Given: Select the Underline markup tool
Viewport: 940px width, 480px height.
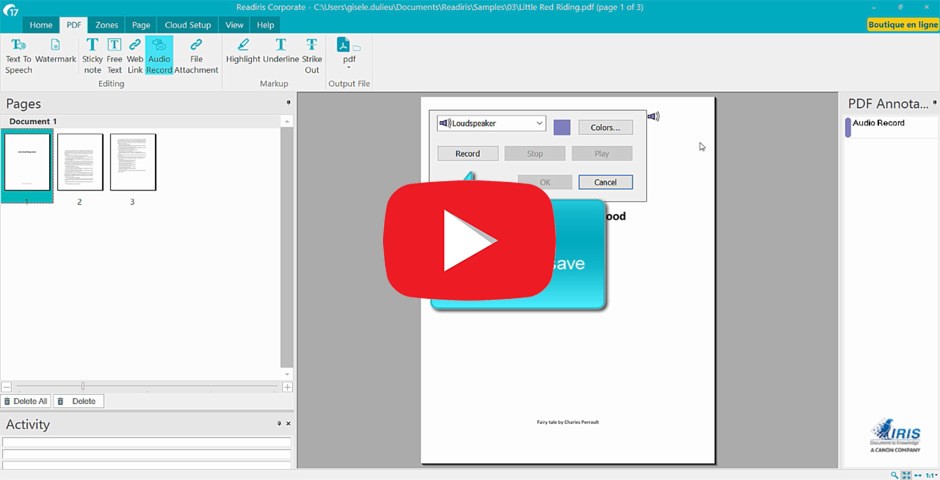Looking at the screenshot, I should tap(281, 51).
